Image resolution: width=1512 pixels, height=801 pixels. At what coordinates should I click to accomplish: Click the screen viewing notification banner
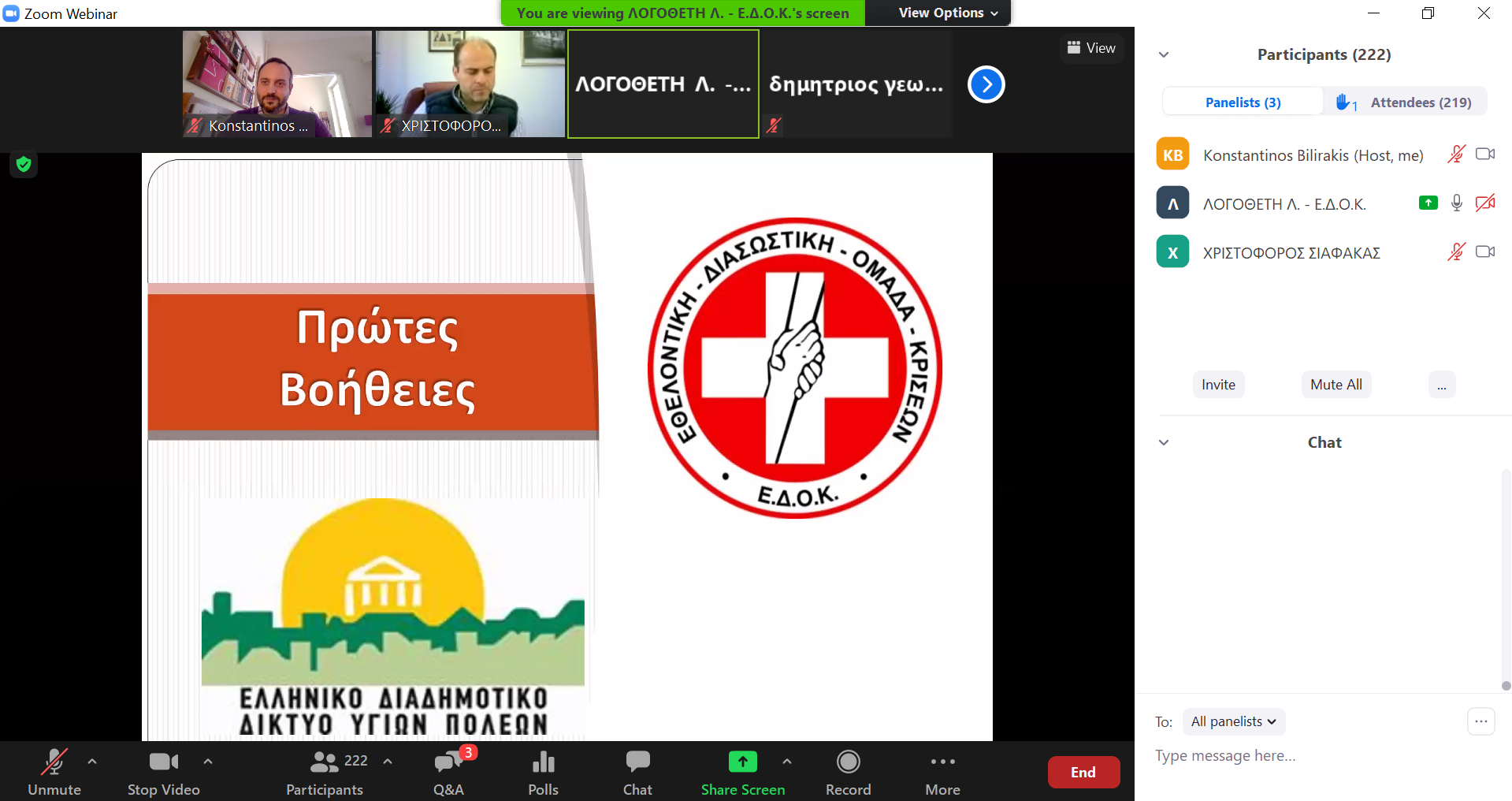coord(683,13)
